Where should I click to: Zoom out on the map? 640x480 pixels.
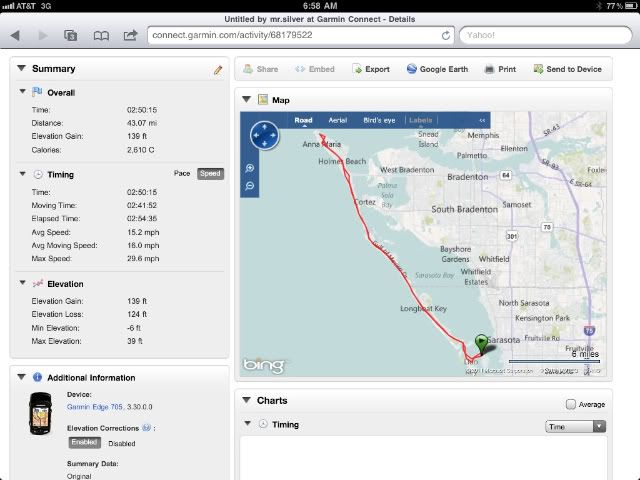tap(249, 186)
